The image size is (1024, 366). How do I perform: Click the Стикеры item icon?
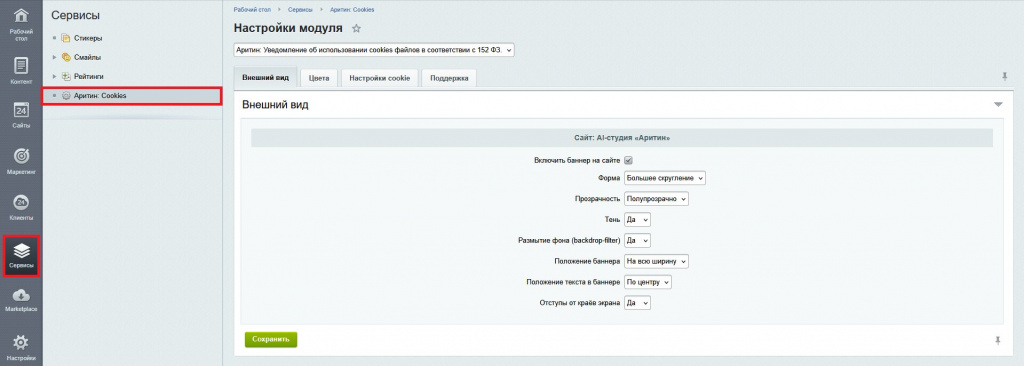(66, 38)
